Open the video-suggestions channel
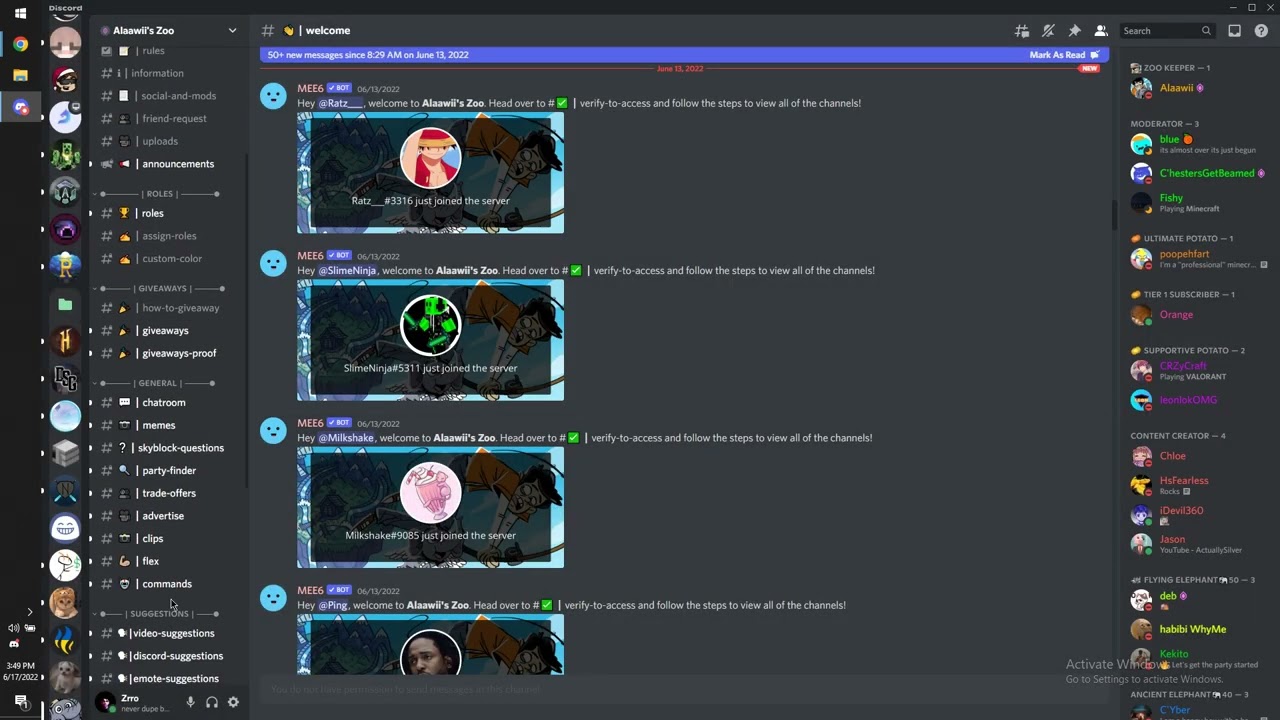Screen dimensions: 1280x720 [x=167, y=634]
